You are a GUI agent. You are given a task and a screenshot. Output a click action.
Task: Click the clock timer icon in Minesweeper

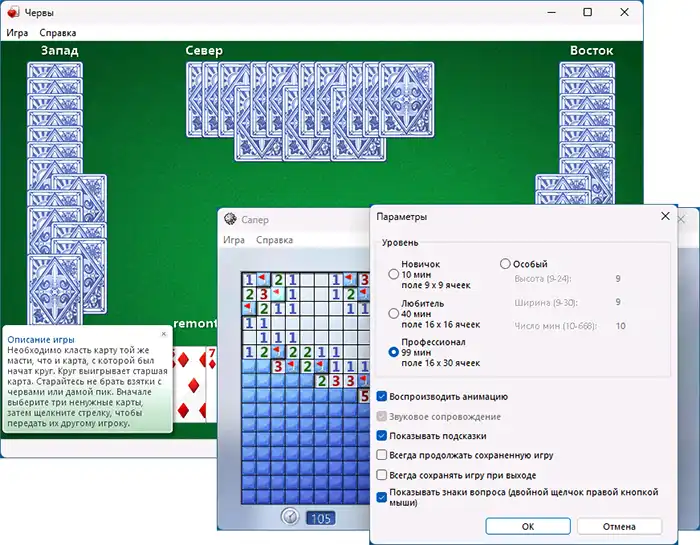[x=290, y=517]
